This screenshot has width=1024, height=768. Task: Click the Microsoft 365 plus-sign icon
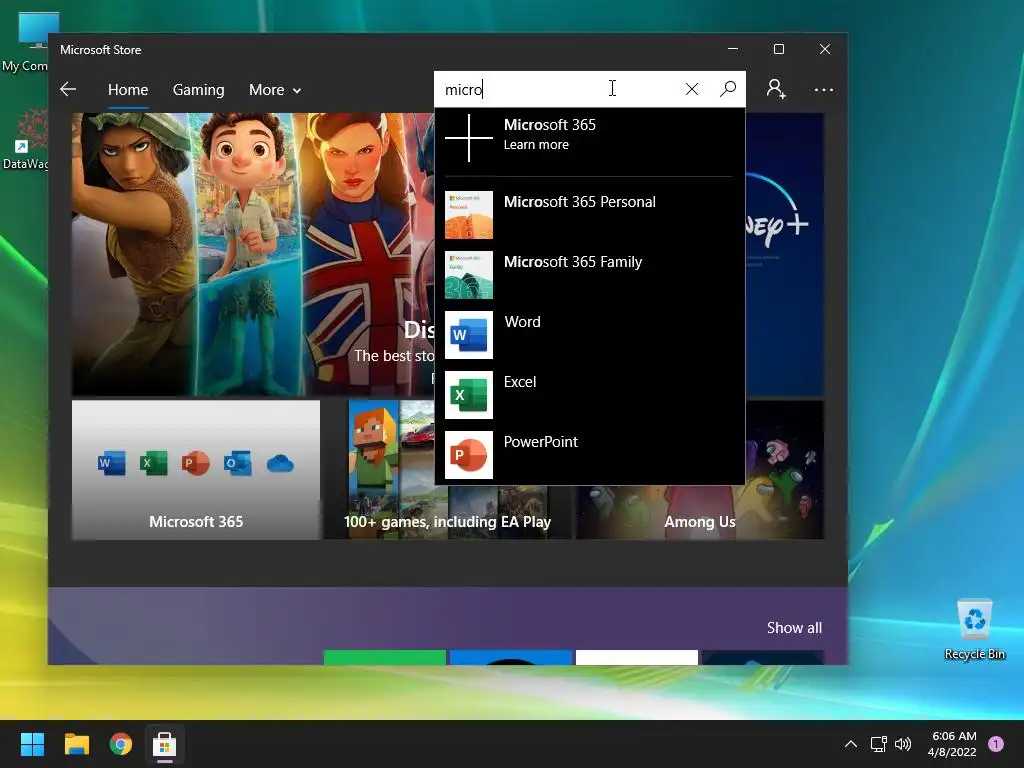(x=469, y=138)
